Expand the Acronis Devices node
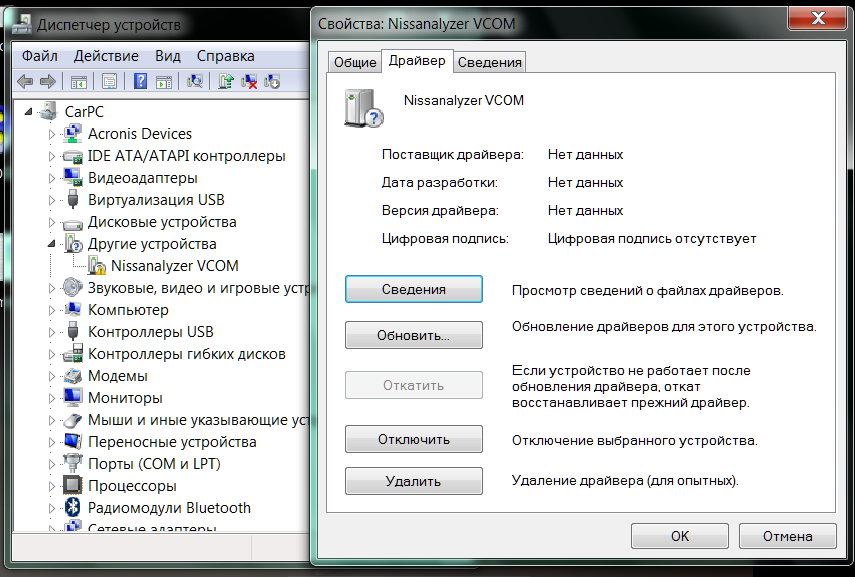 click(53, 134)
